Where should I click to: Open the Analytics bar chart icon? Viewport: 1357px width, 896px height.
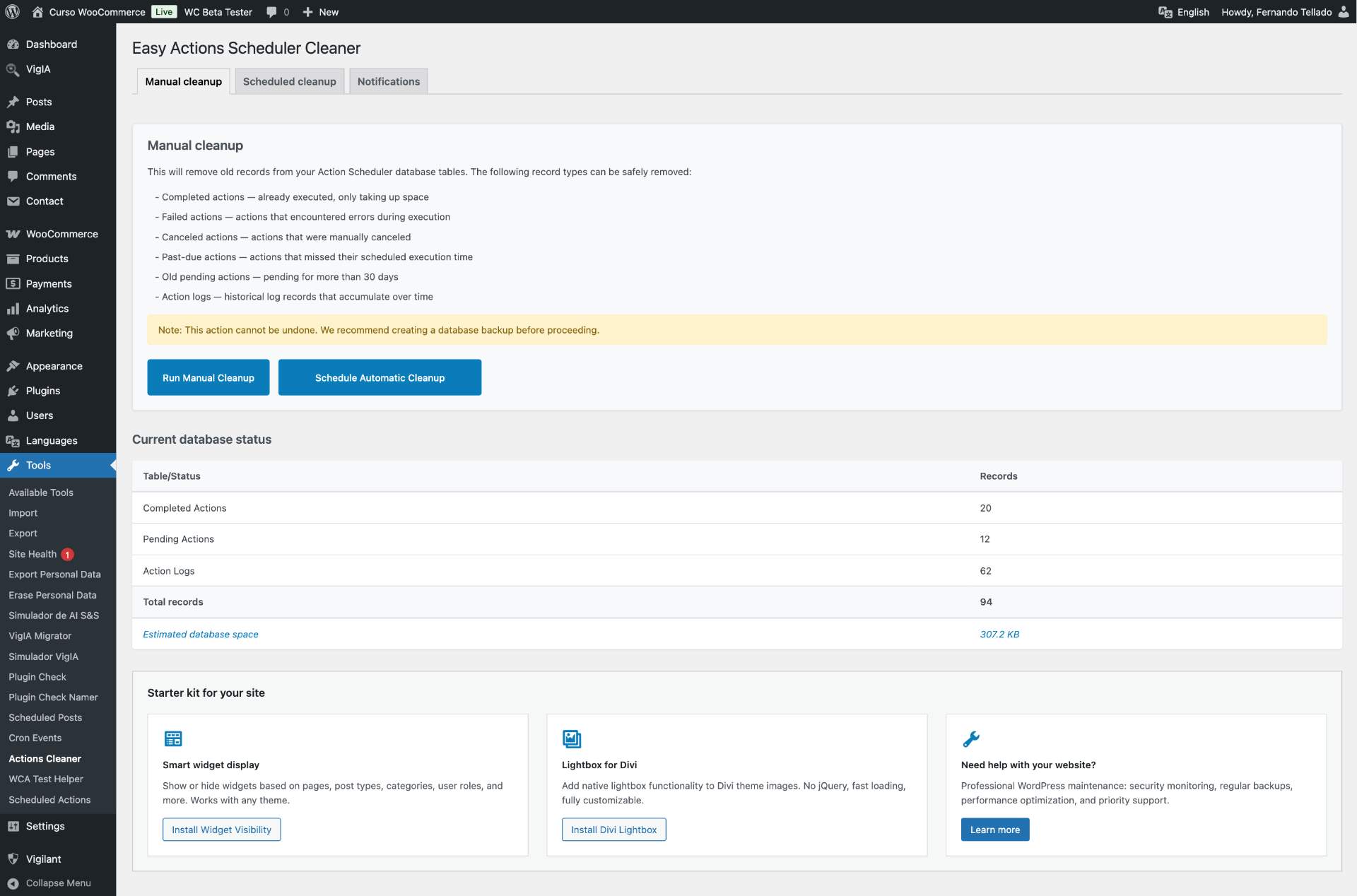point(13,309)
